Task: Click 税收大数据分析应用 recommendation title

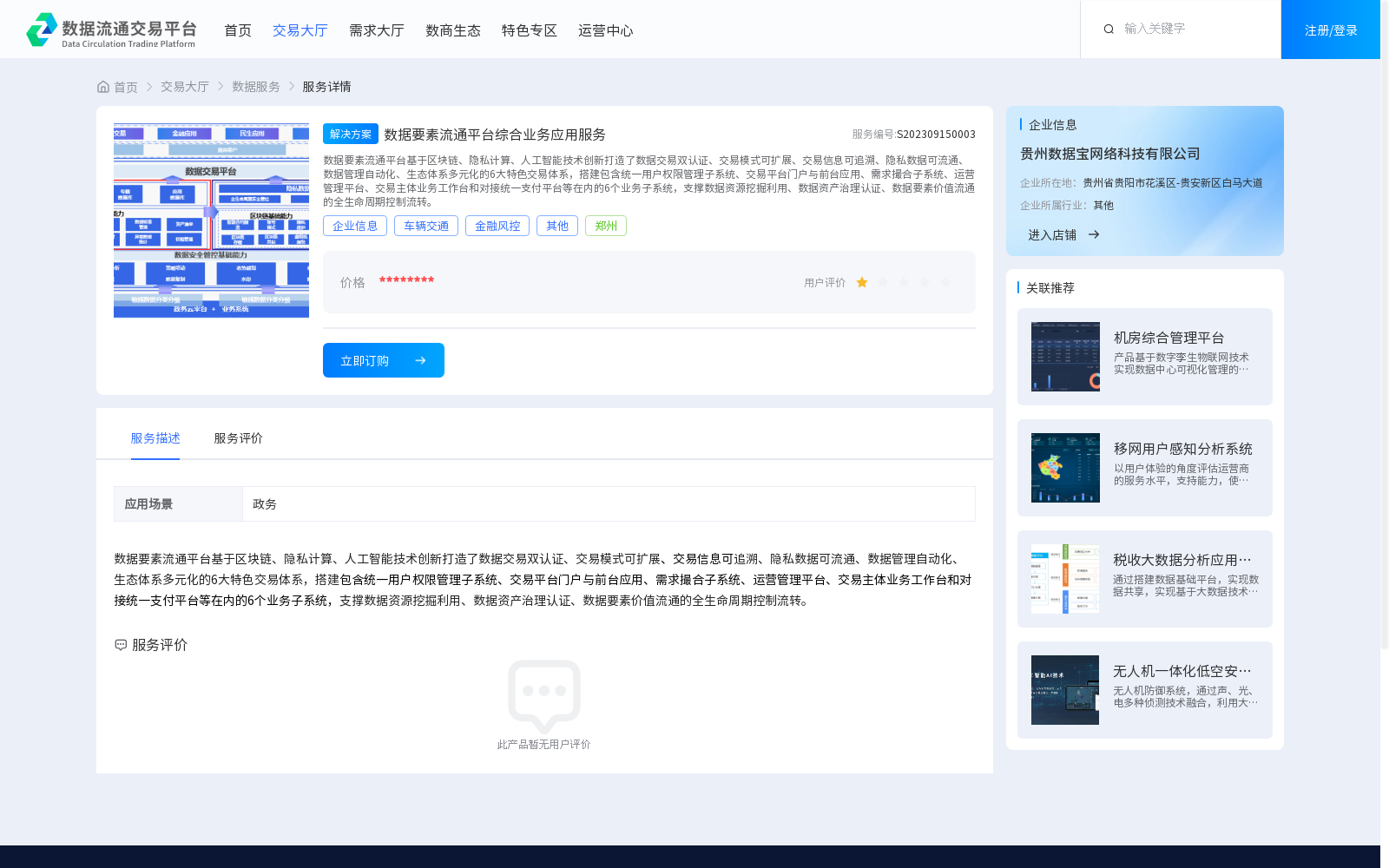Action: pos(1182,560)
